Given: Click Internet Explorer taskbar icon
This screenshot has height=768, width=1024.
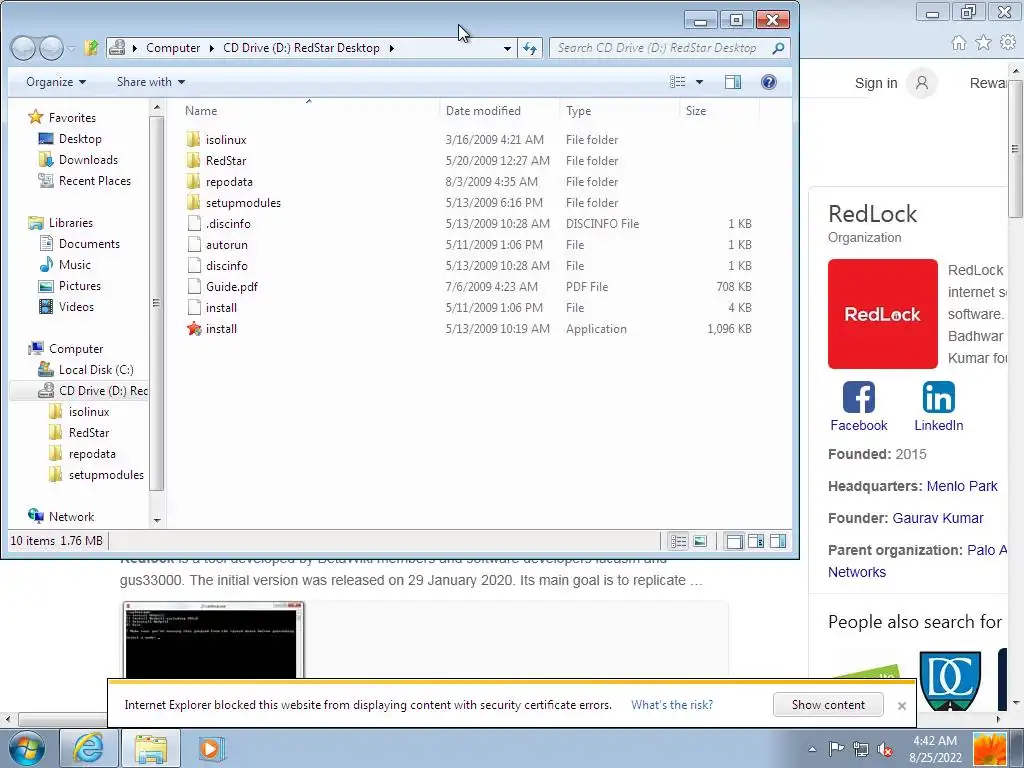Looking at the screenshot, I should 88,748.
